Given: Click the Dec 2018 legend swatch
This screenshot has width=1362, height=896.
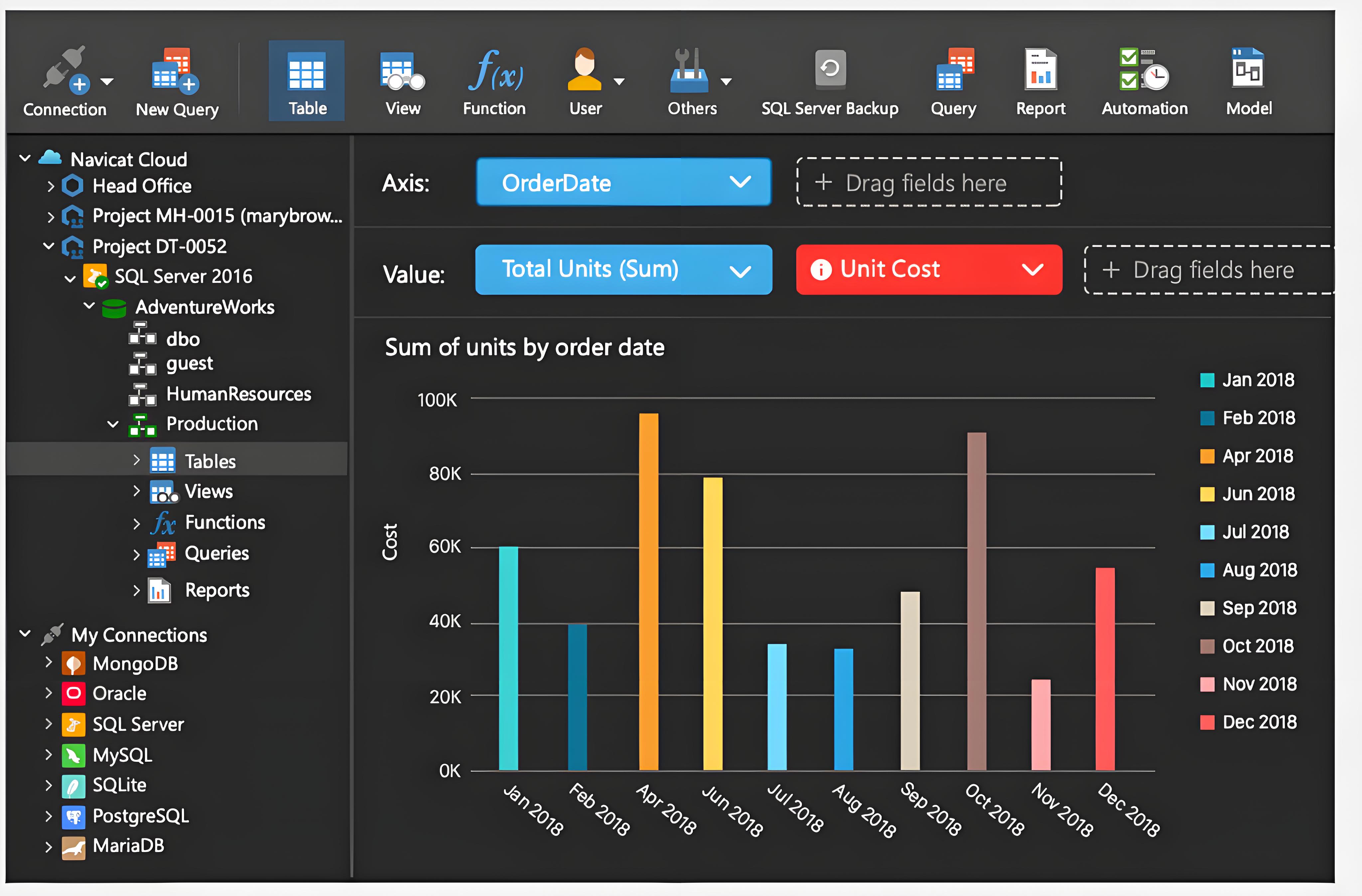Looking at the screenshot, I should pos(1207,722).
